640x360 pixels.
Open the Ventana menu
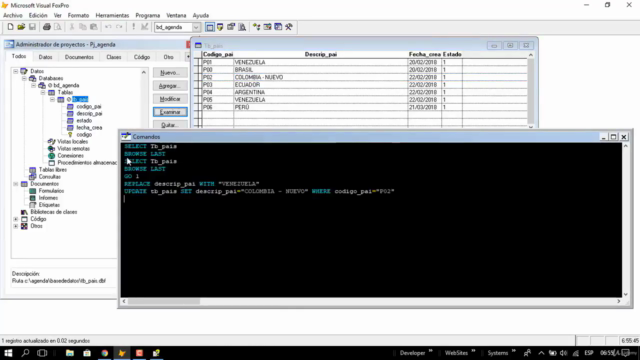tap(176, 16)
